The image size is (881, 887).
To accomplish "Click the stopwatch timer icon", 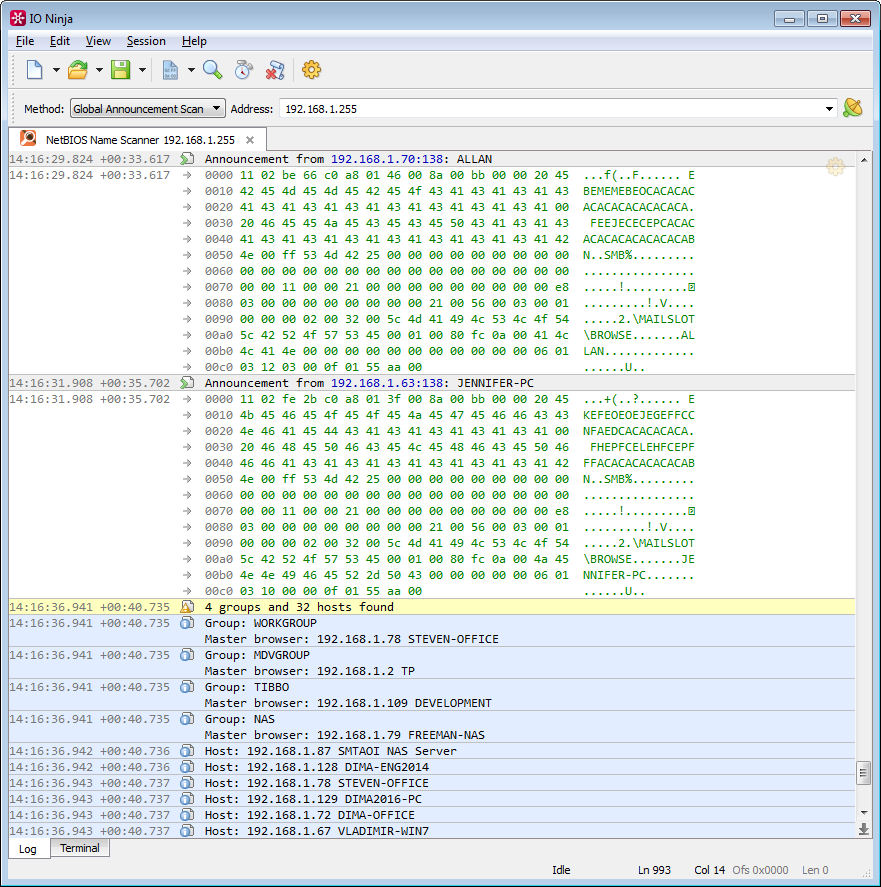I will point(243,70).
